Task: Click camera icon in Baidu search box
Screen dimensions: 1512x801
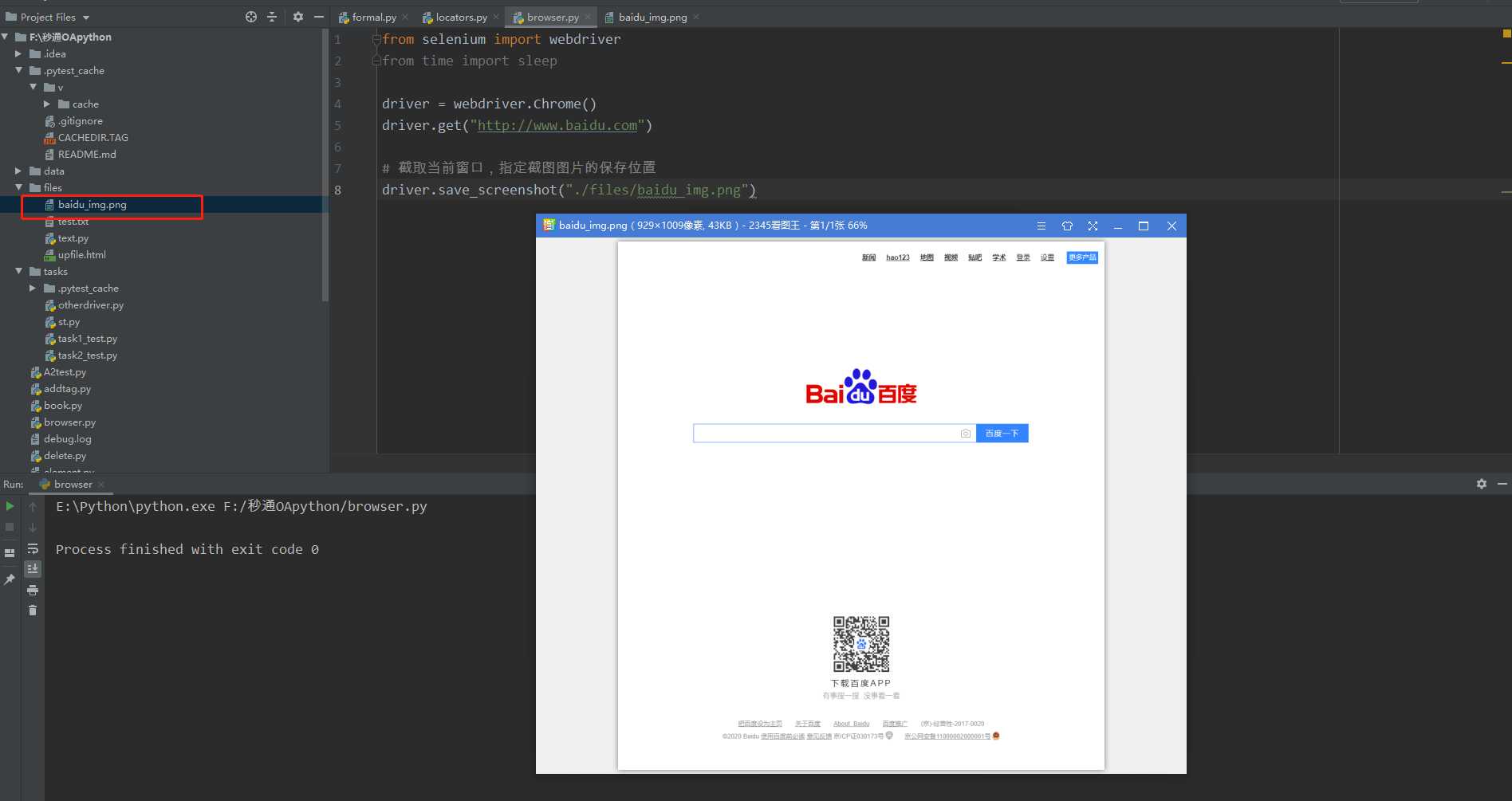Action: [x=966, y=434]
